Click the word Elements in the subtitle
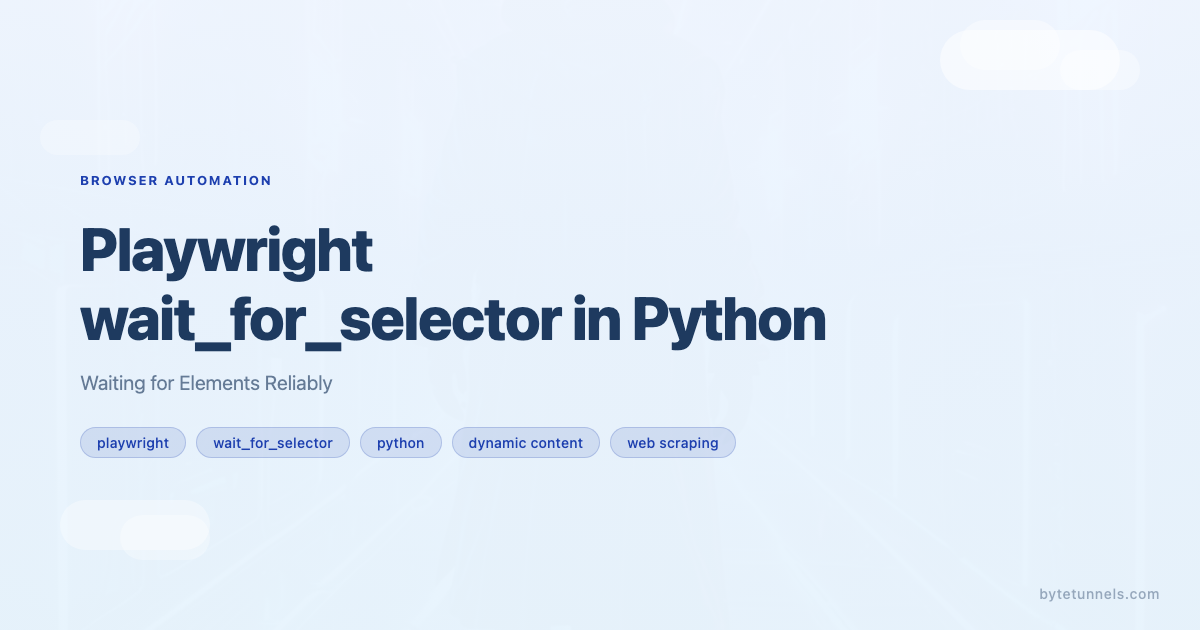Image resolution: width=1200 pixels, height=630 pixels. pyautogui.click(x=216, y=383)
